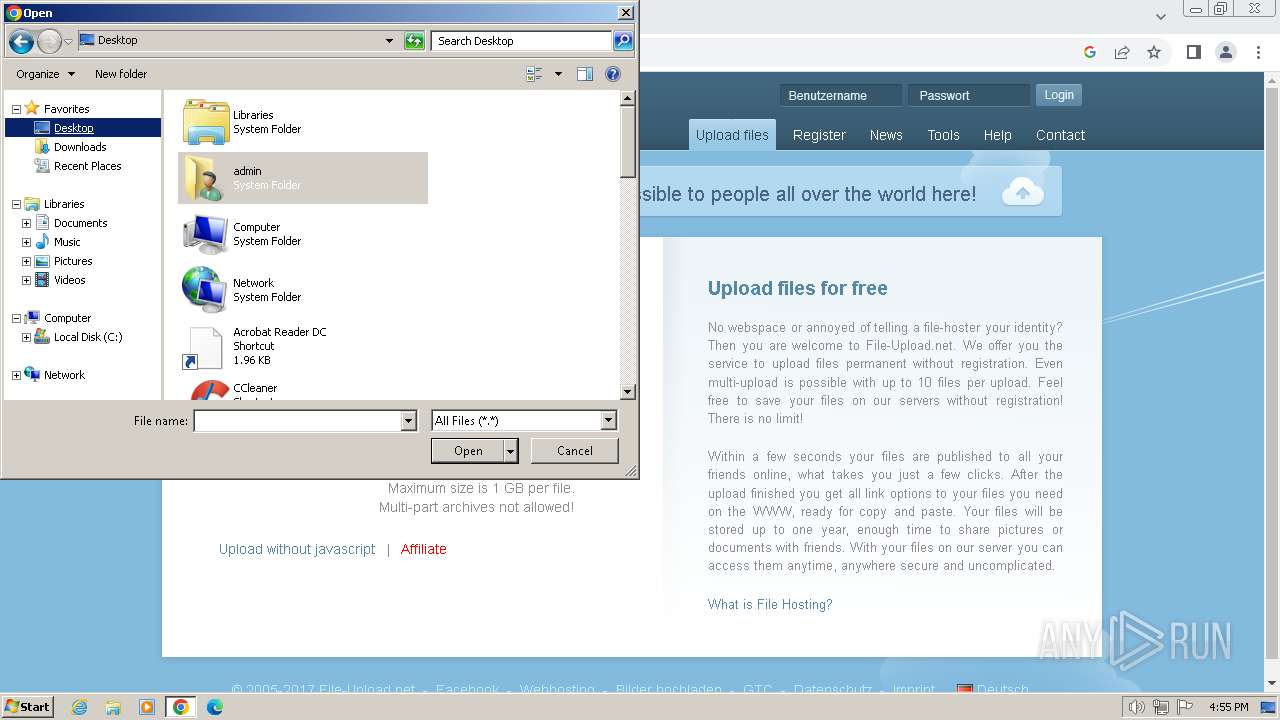Viewport: 1280px width, 720px height.
Task: Select the Network system folder item
Action: click(303, 290)
